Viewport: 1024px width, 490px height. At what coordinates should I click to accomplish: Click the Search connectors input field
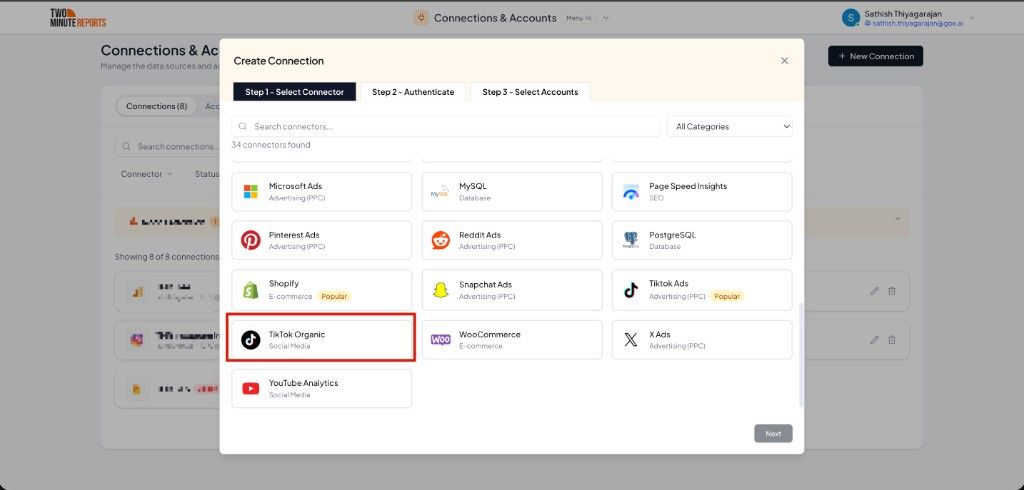point(446,127)
